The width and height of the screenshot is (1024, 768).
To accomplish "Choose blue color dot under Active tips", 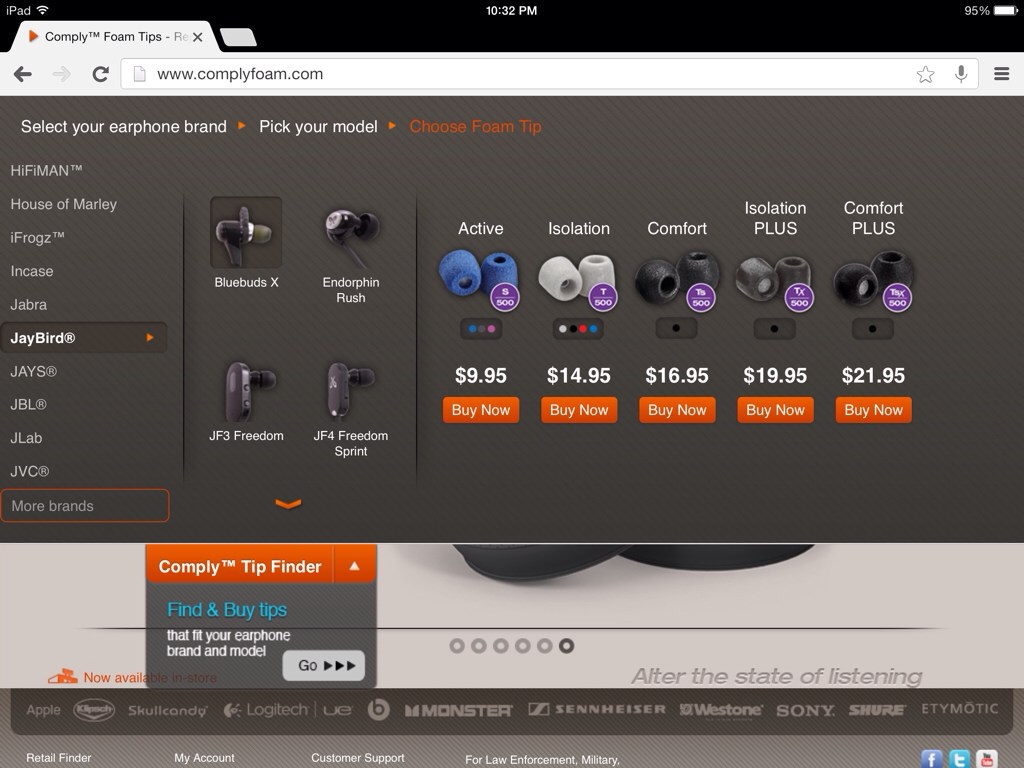I will point(471,328).
